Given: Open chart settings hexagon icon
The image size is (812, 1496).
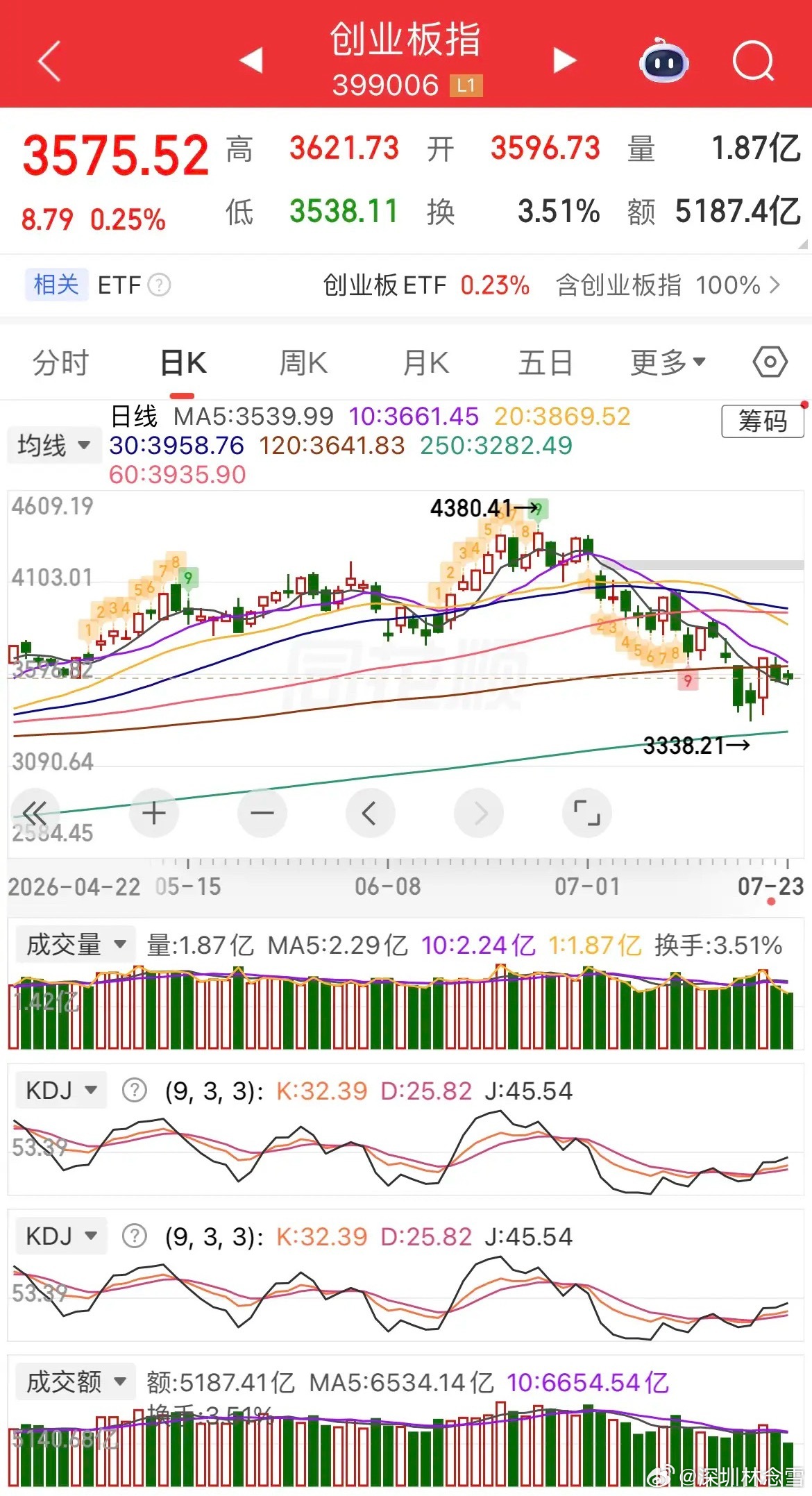Looking at the screenshot, I should (770, 362).
